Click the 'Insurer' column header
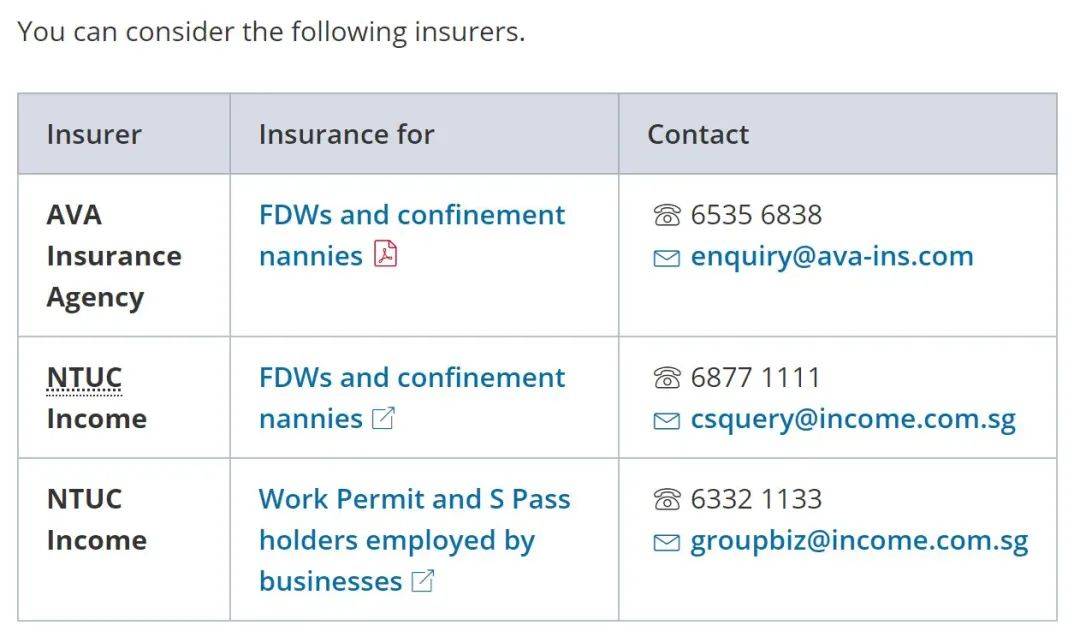 click(x=94, y=134)
